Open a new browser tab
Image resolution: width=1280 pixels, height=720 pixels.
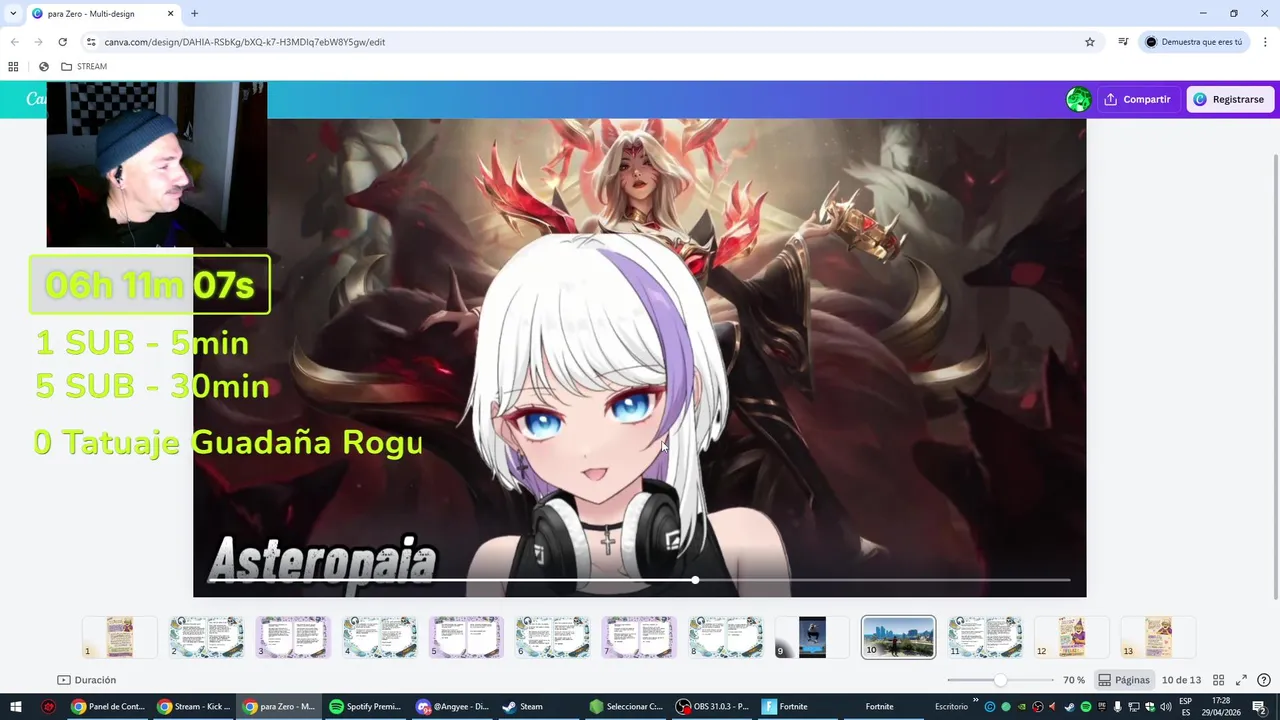[194, 13]
